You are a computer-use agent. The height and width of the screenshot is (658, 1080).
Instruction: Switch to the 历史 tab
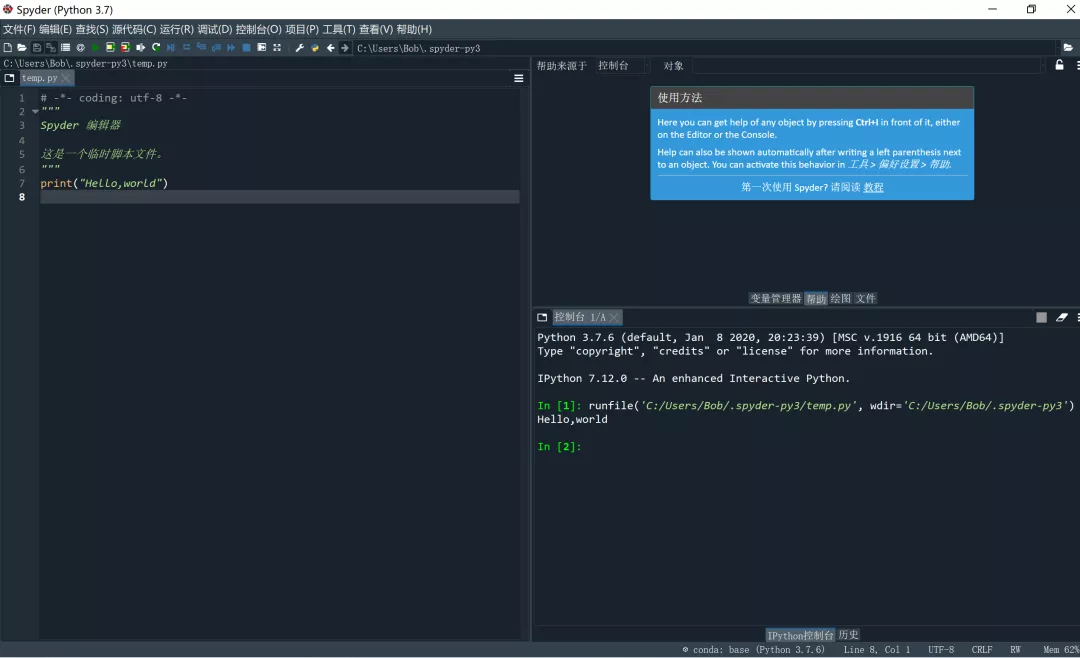[848, 635]
